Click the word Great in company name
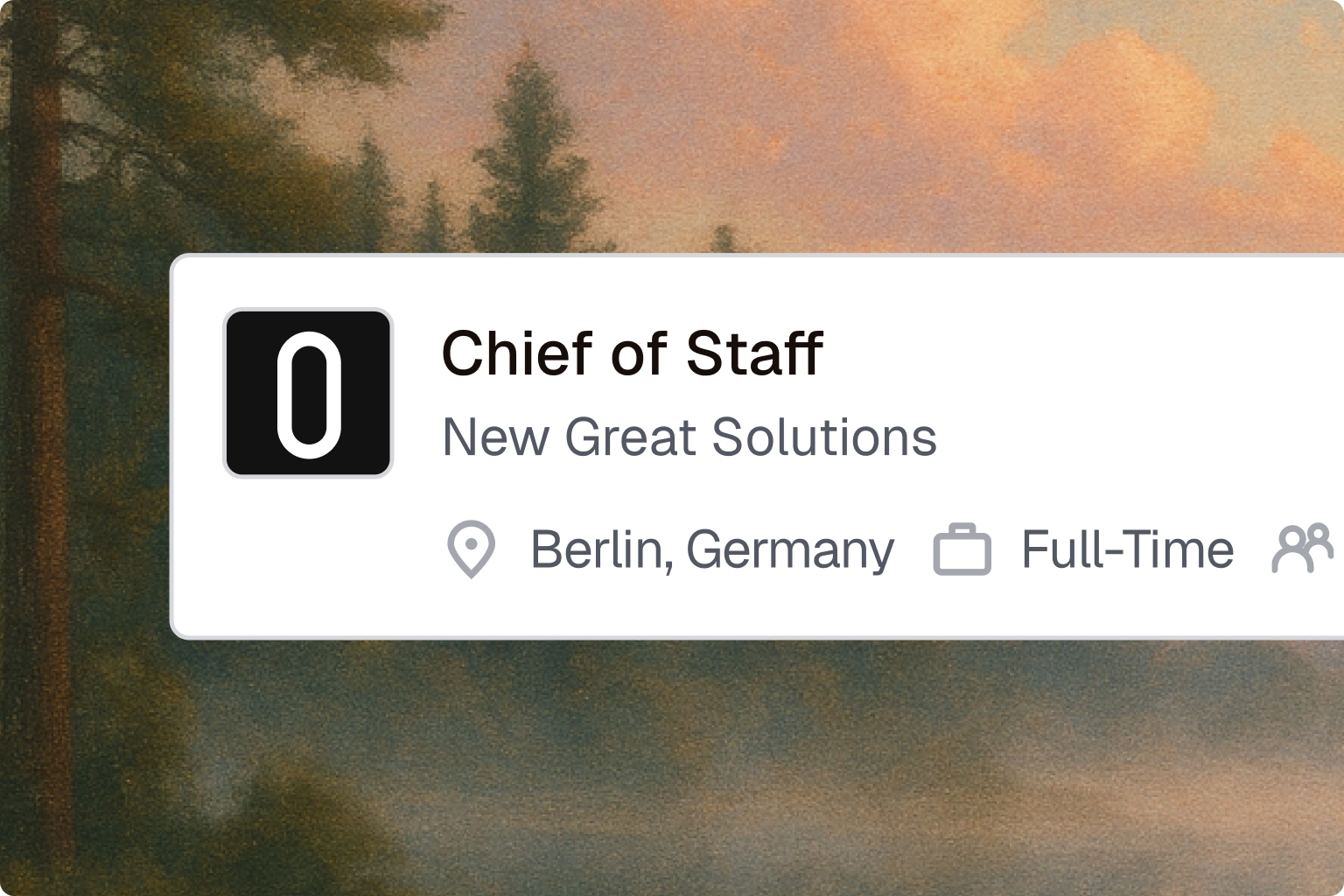This screenshot has width=1344, height=896. (632, 437)
